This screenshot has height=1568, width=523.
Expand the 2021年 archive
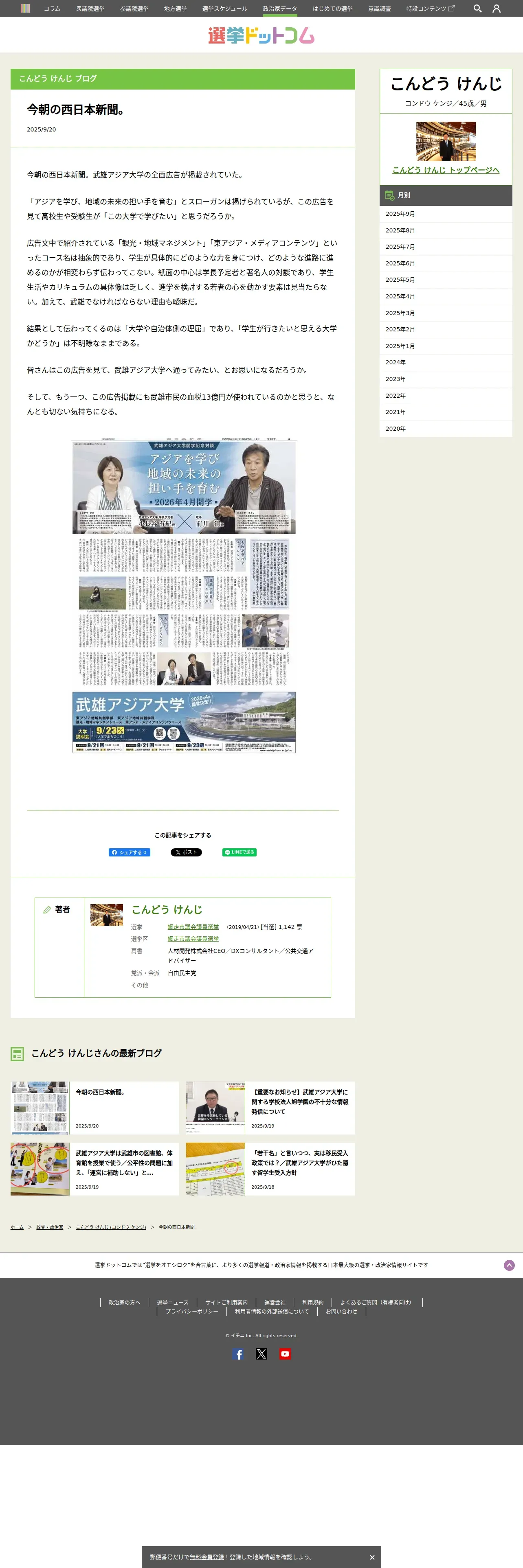pos(446,412)
